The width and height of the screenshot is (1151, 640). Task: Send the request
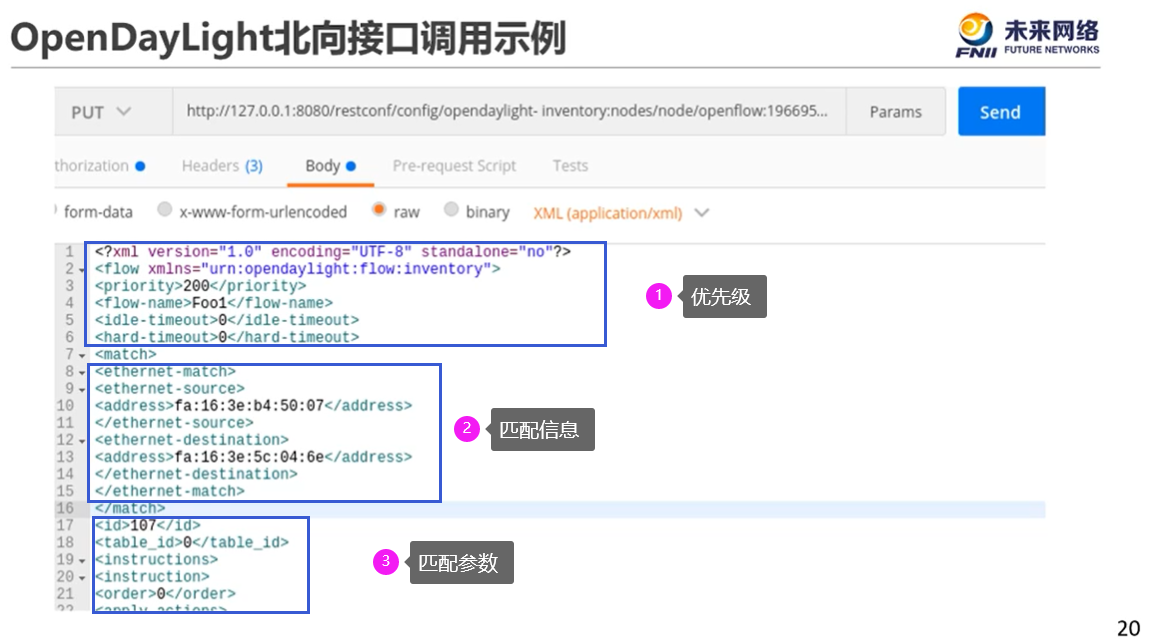1001,112
